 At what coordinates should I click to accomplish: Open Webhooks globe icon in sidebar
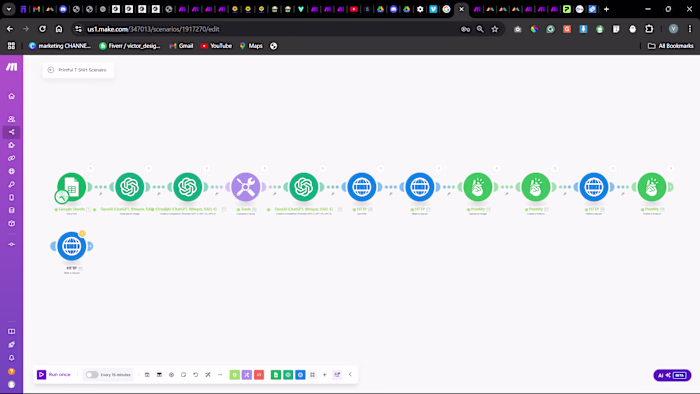[x=12, y=171]
